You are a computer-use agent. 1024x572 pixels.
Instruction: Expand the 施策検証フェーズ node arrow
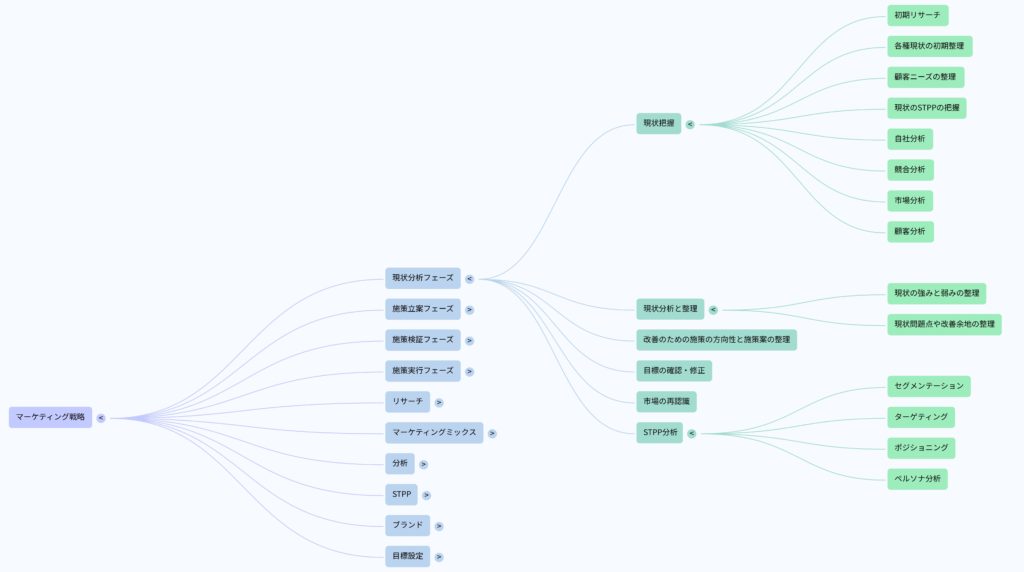[470, 341]
